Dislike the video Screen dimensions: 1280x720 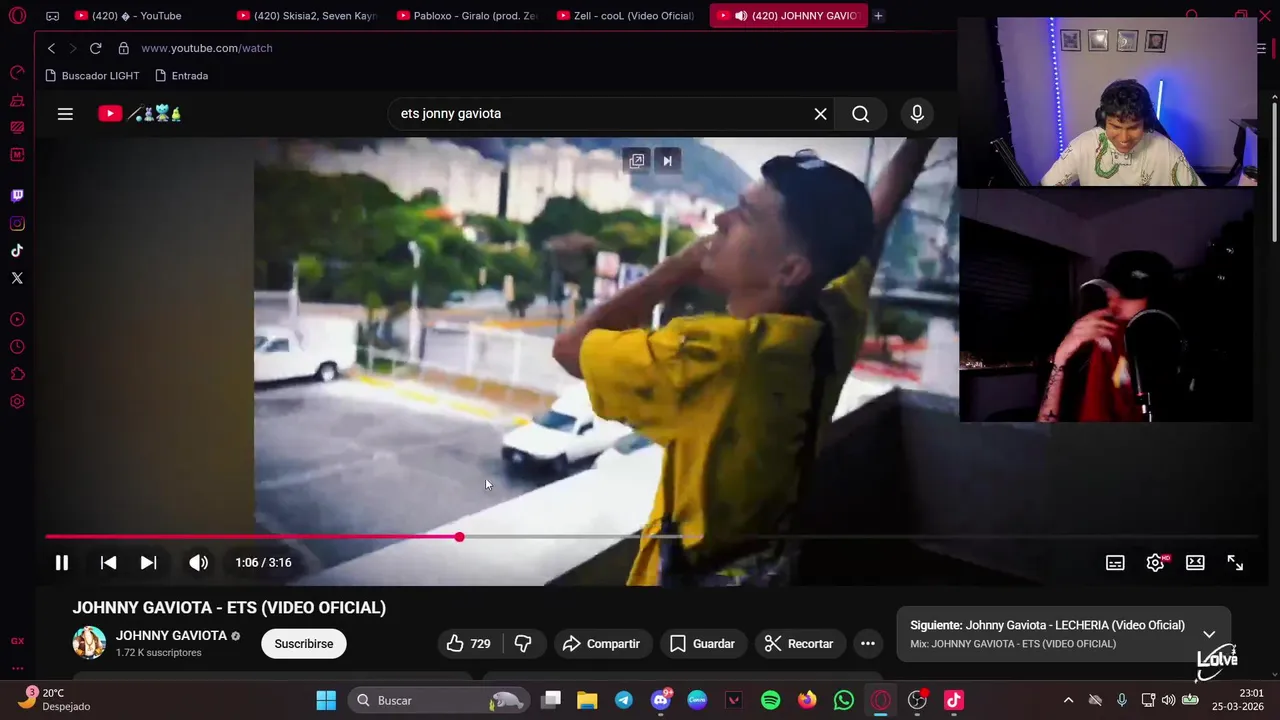523,644
